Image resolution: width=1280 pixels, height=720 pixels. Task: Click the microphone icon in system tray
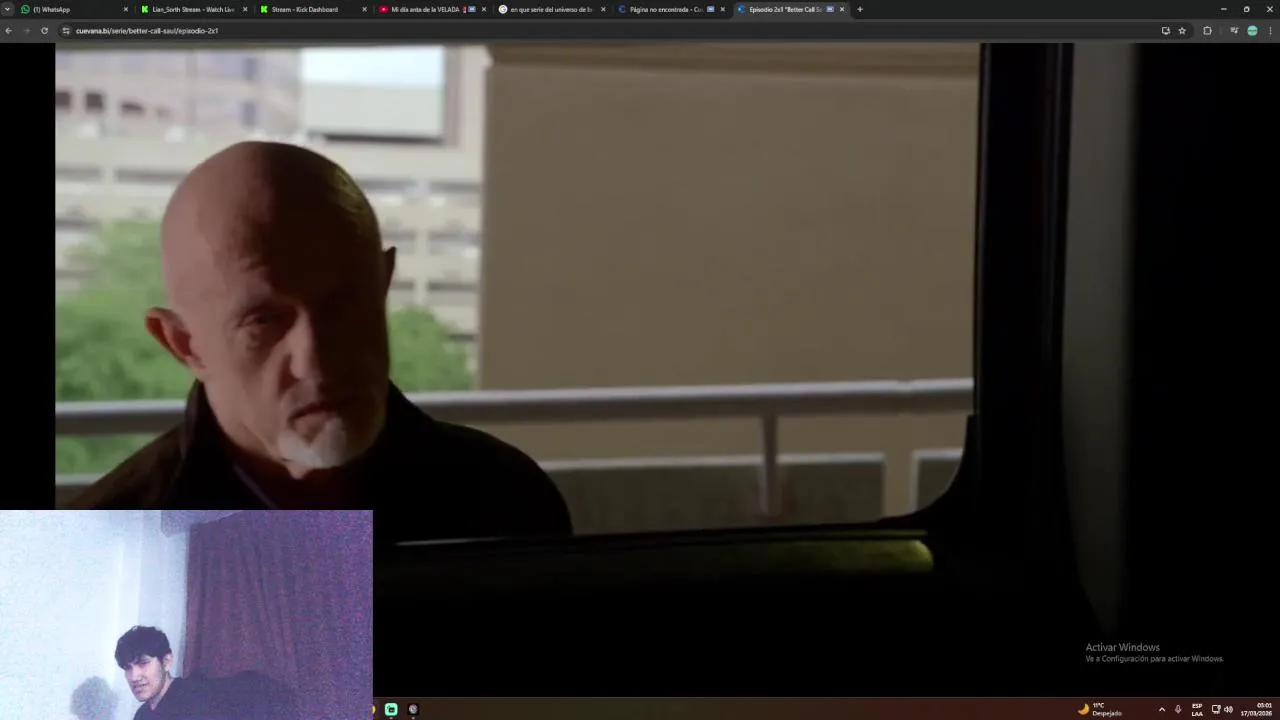1178,709
